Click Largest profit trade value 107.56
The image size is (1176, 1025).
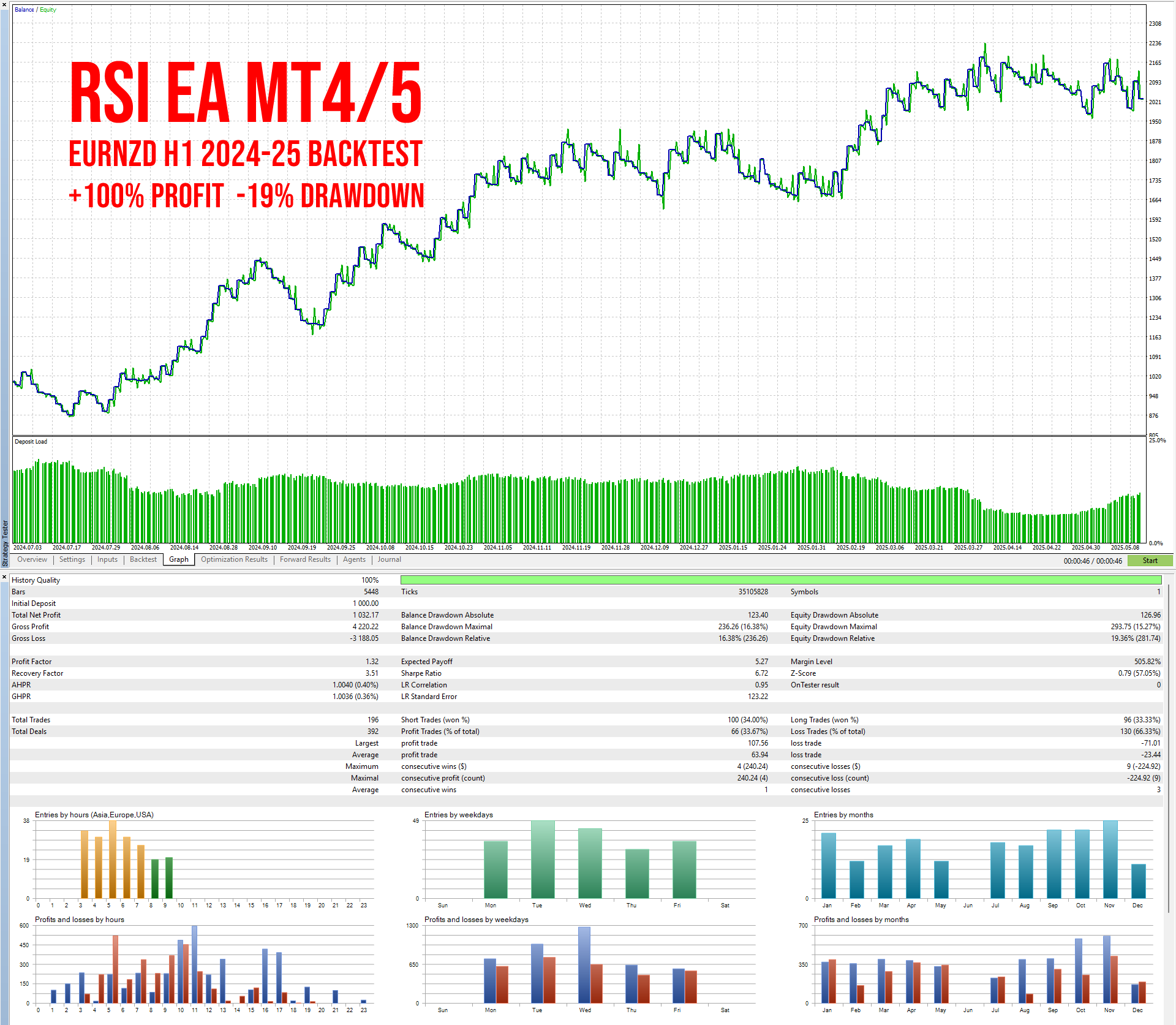pos(758,743)
